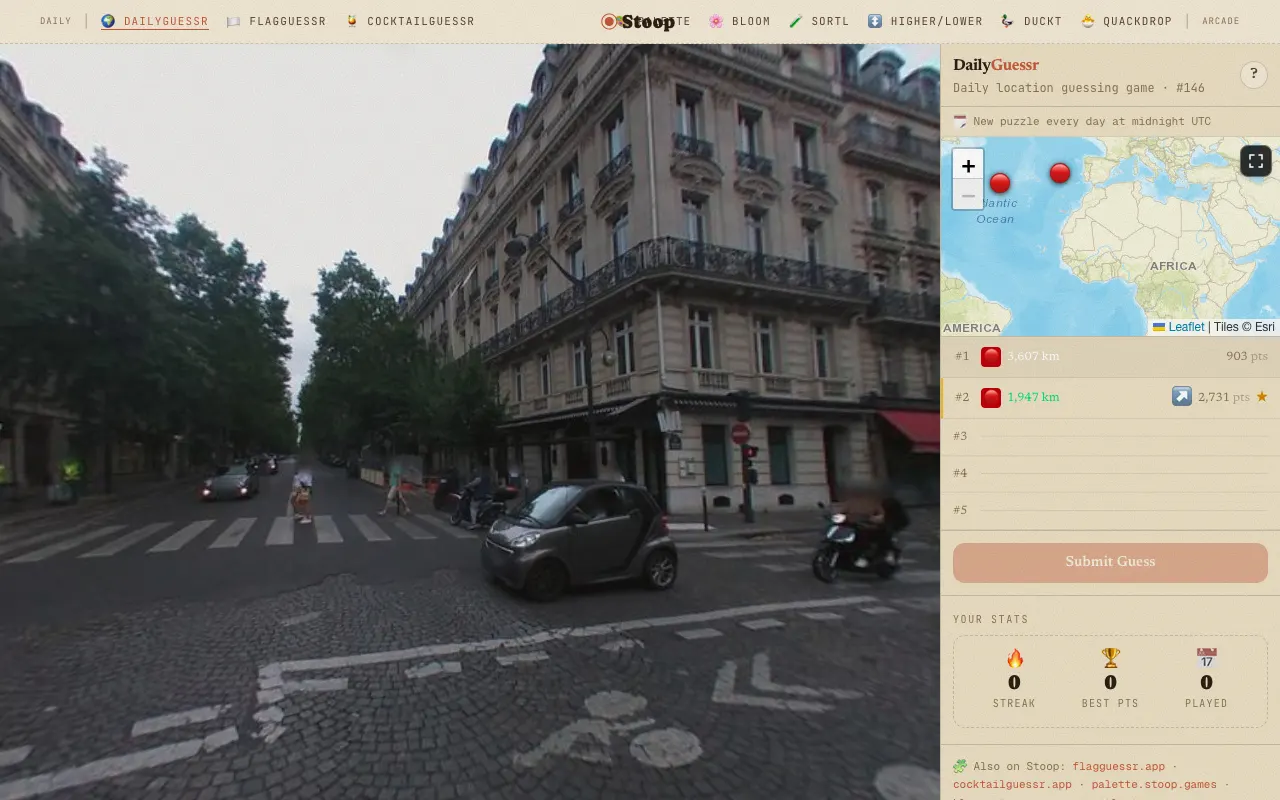Click the "3,607 km" distance text
The height and width of the screenshot is (800, 1280).
coord(1033,356)
